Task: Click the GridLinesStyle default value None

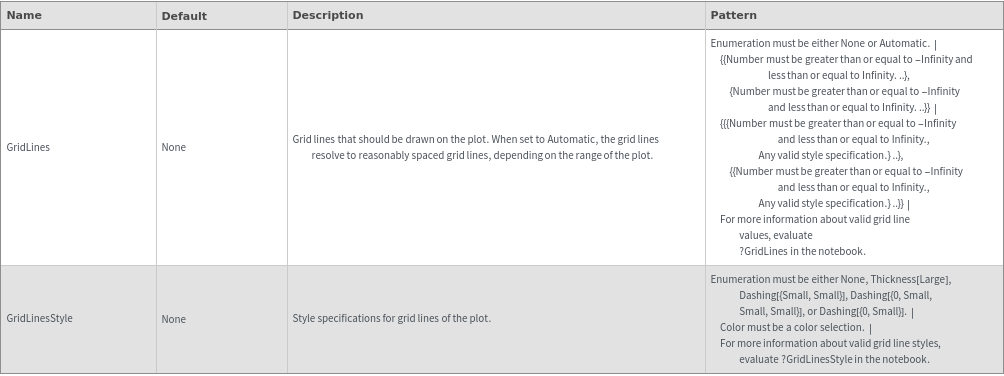Action: 174,319
